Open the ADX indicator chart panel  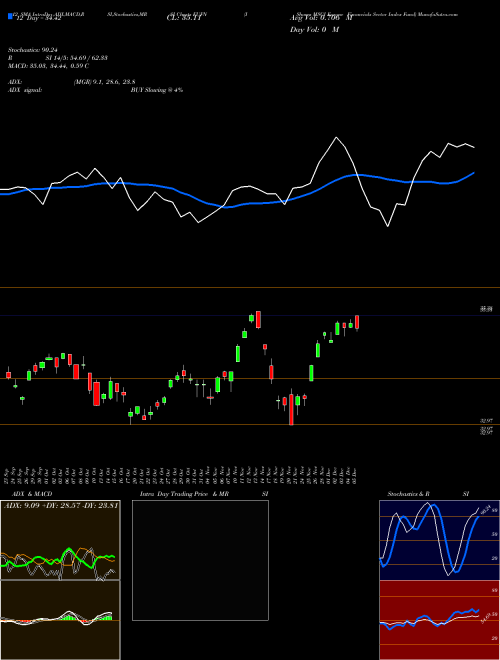coord(60,540)
